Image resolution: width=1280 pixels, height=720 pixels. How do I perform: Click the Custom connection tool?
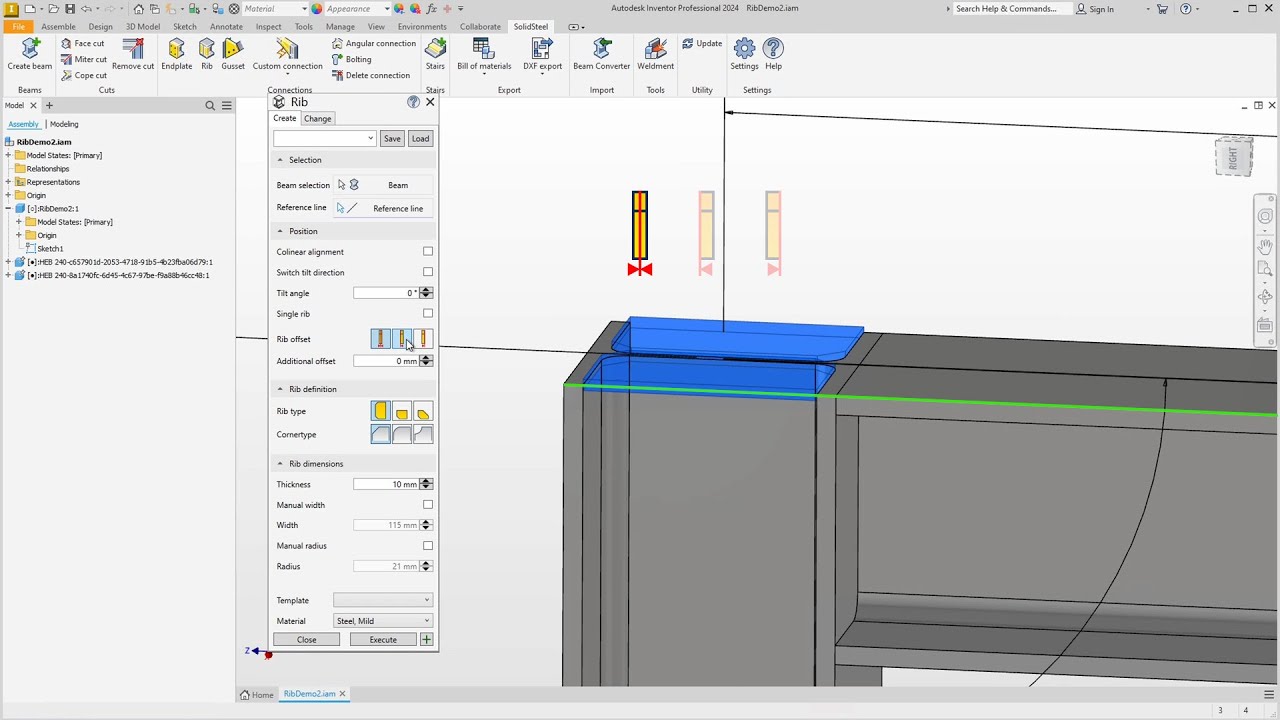pos(287,57)
